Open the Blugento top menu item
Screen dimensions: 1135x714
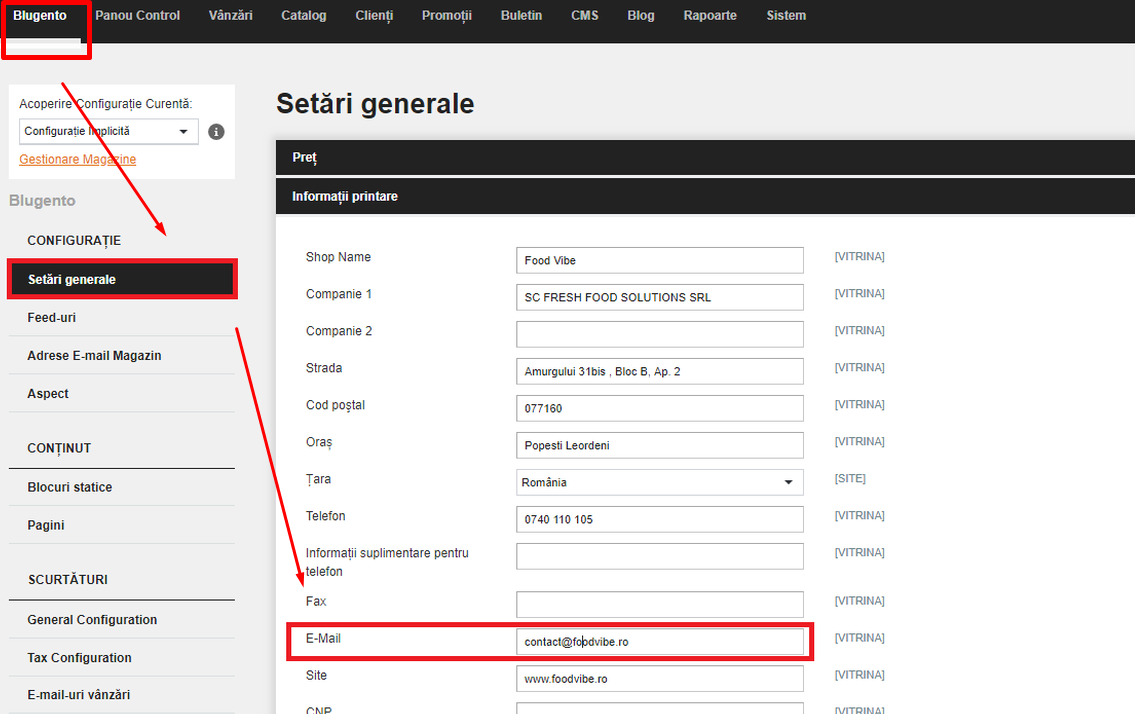point(40,15)
